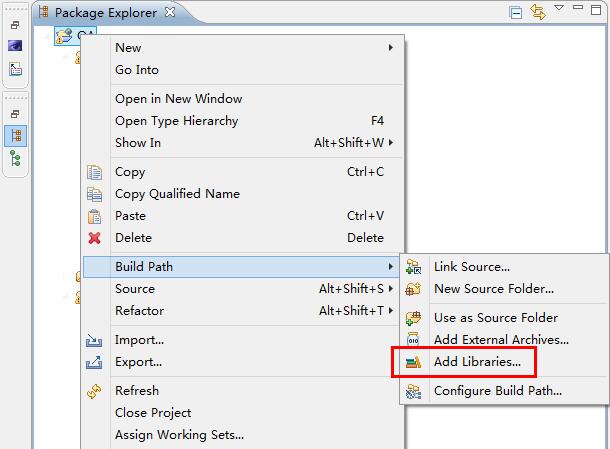This screenshot has width=610, height=449.
Task: Click the Copy menu icon
Action: pyautogui.click(x=95, y=172)
